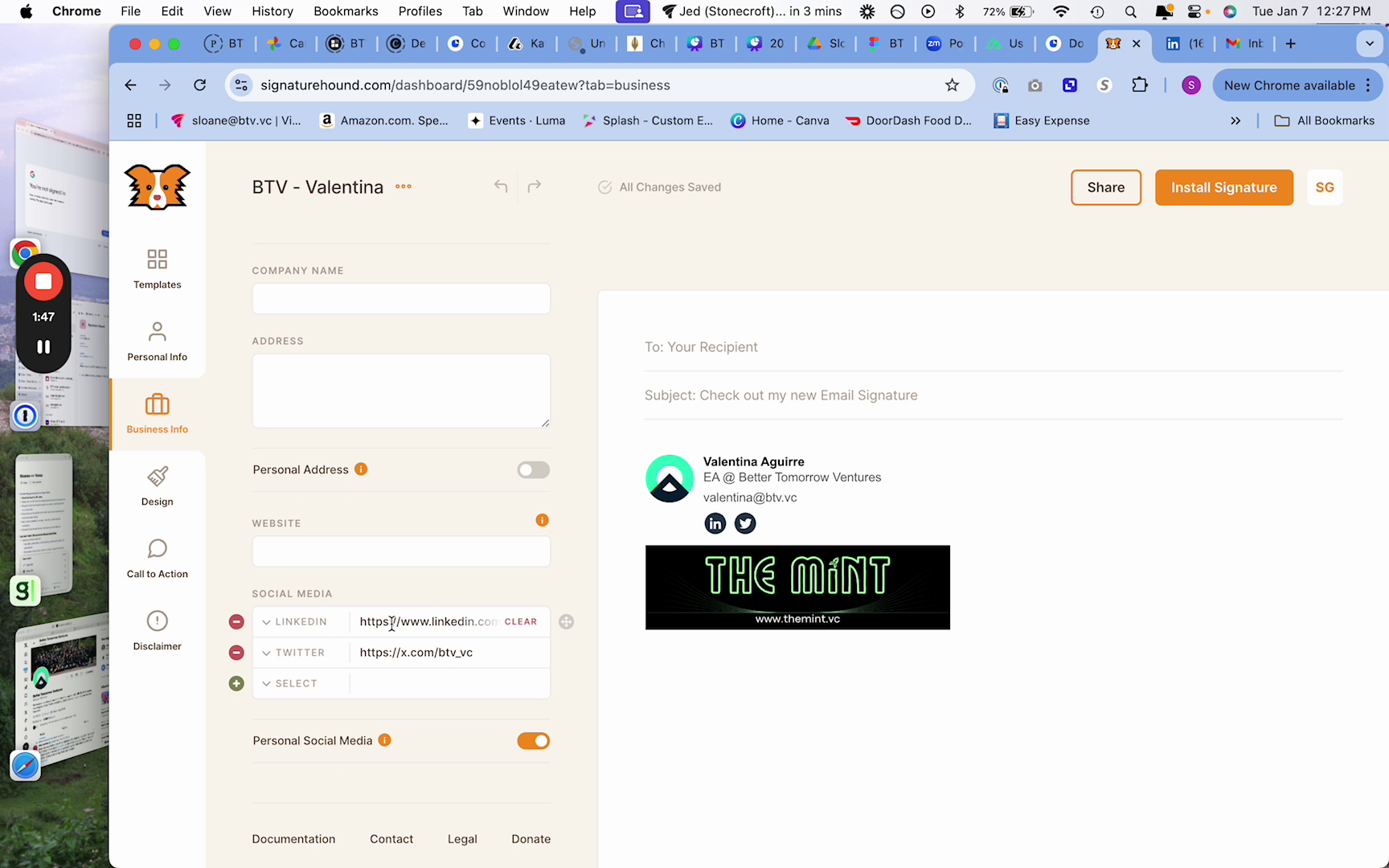Click the Share button

click(1106, 187)
